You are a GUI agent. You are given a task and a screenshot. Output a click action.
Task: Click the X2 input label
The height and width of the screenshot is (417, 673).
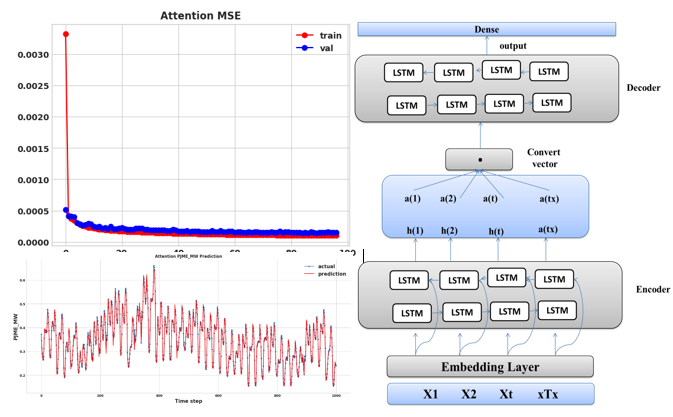point(469,394)
